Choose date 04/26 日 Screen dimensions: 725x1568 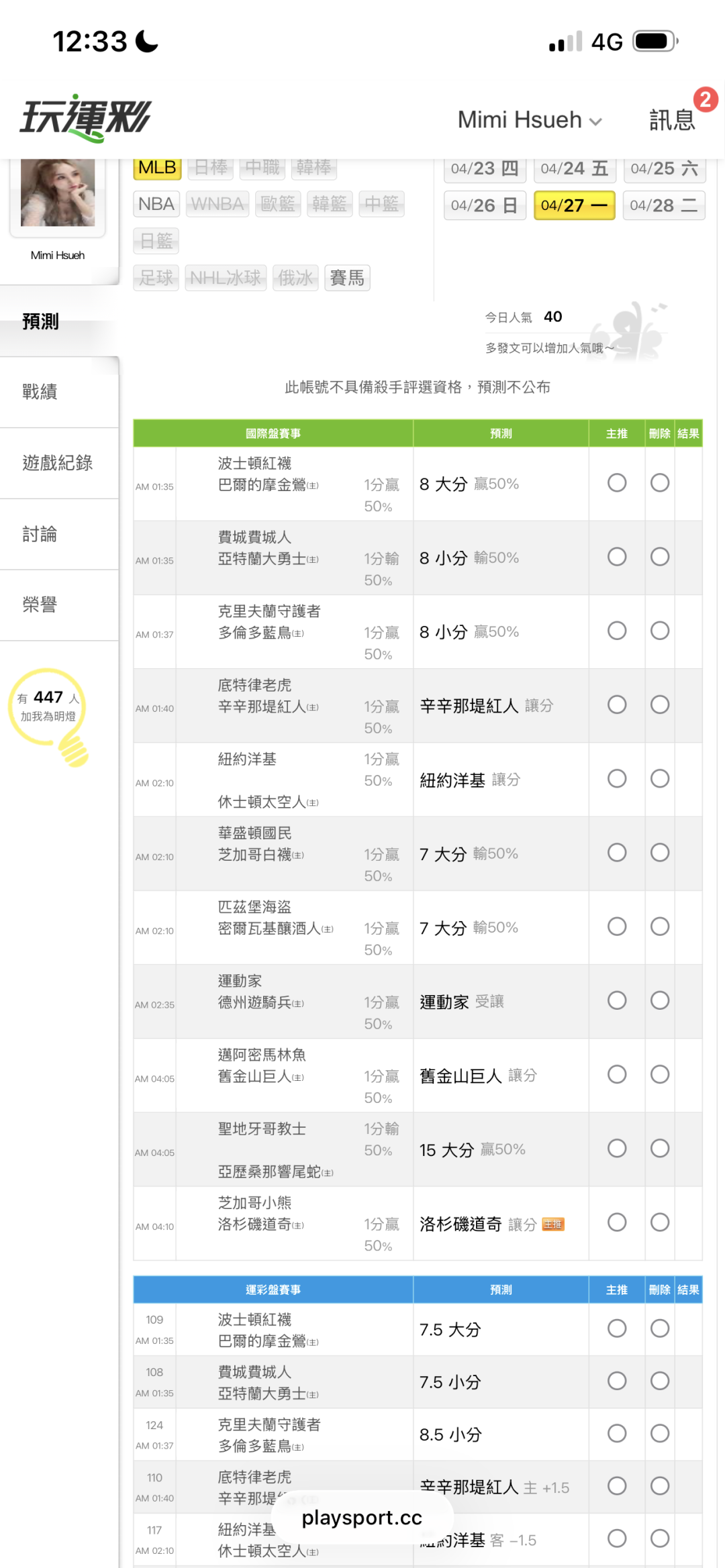point(484,205)
